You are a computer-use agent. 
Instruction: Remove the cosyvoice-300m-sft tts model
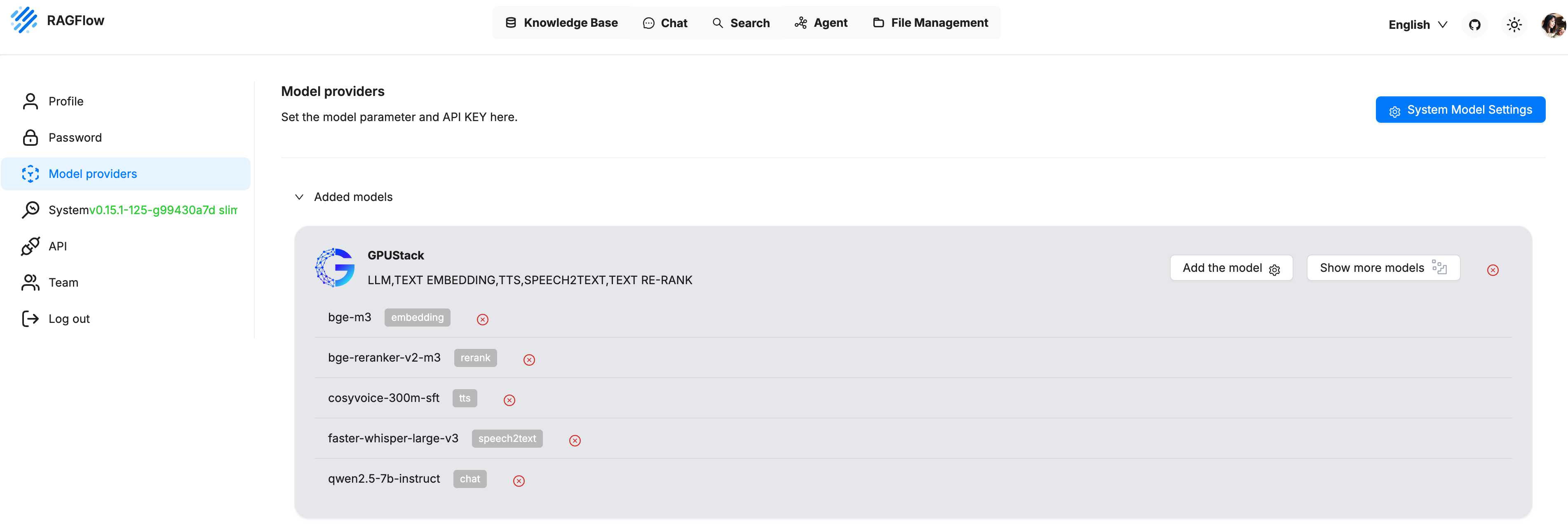[x=509, y=400]
